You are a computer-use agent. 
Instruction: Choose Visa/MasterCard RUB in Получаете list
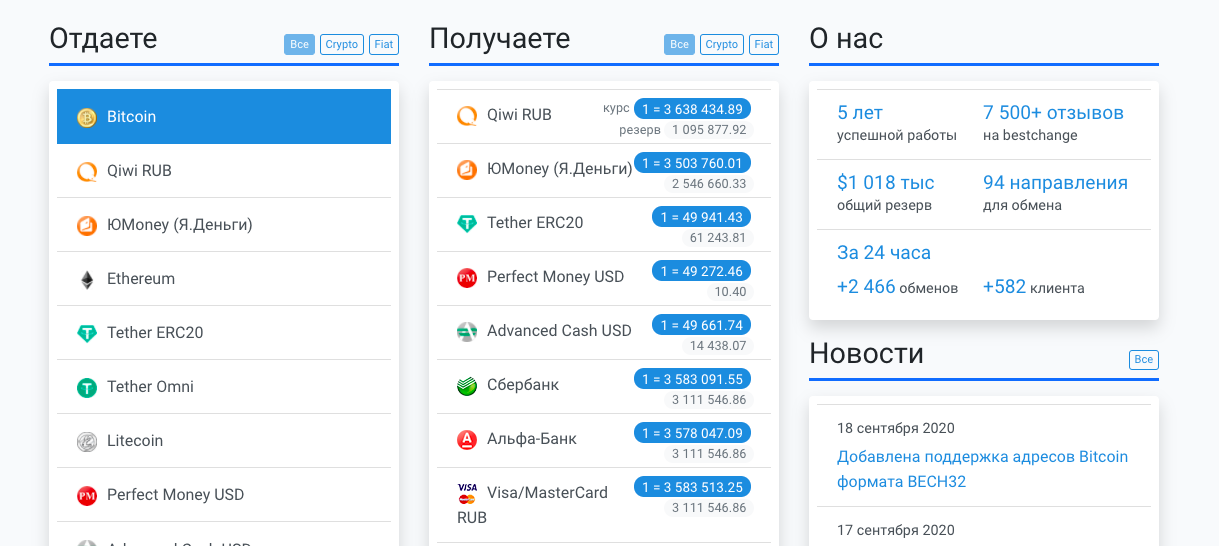pyautogui.click(x=604, y=505)
